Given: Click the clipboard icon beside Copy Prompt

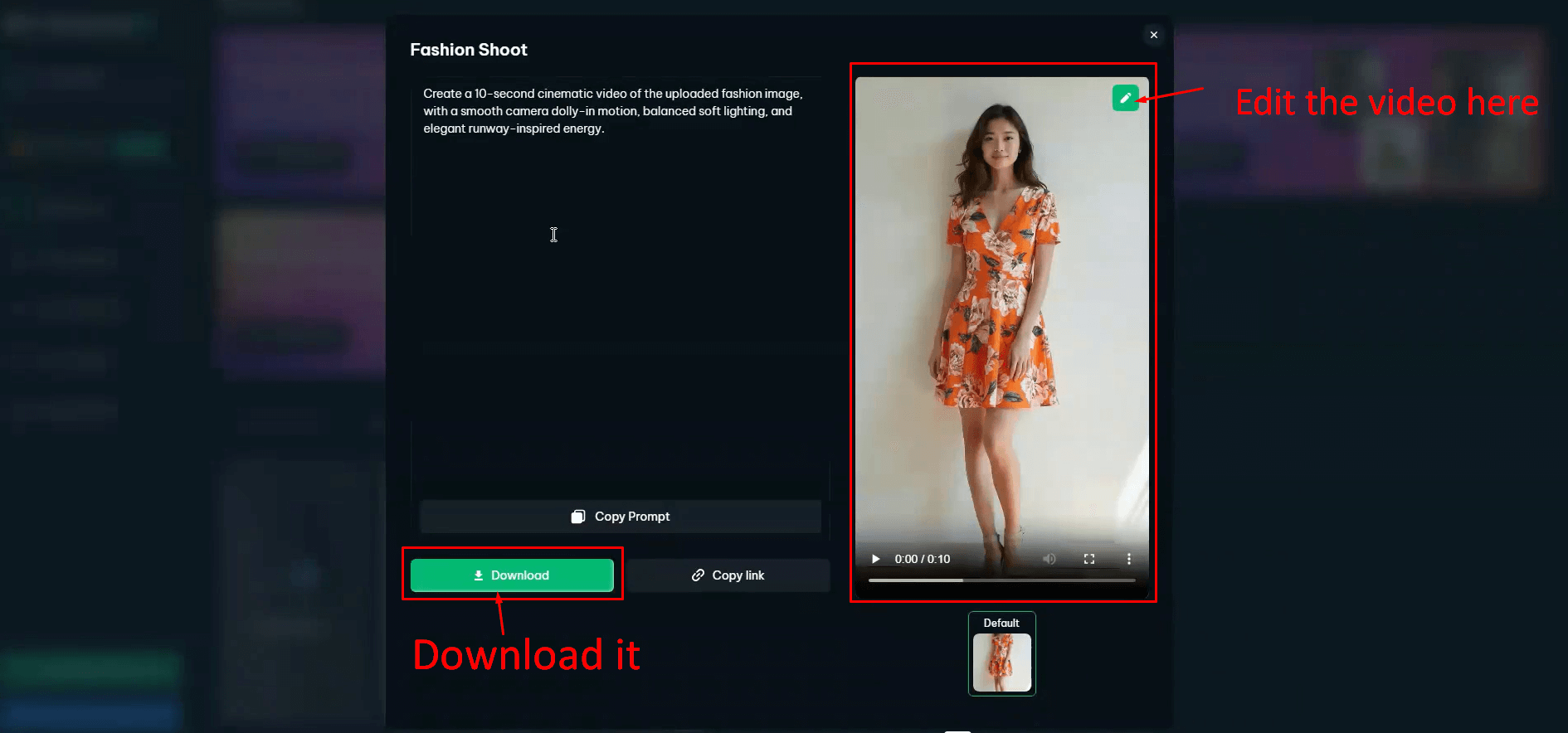Looking at the screenshot, I should [578, 517].
